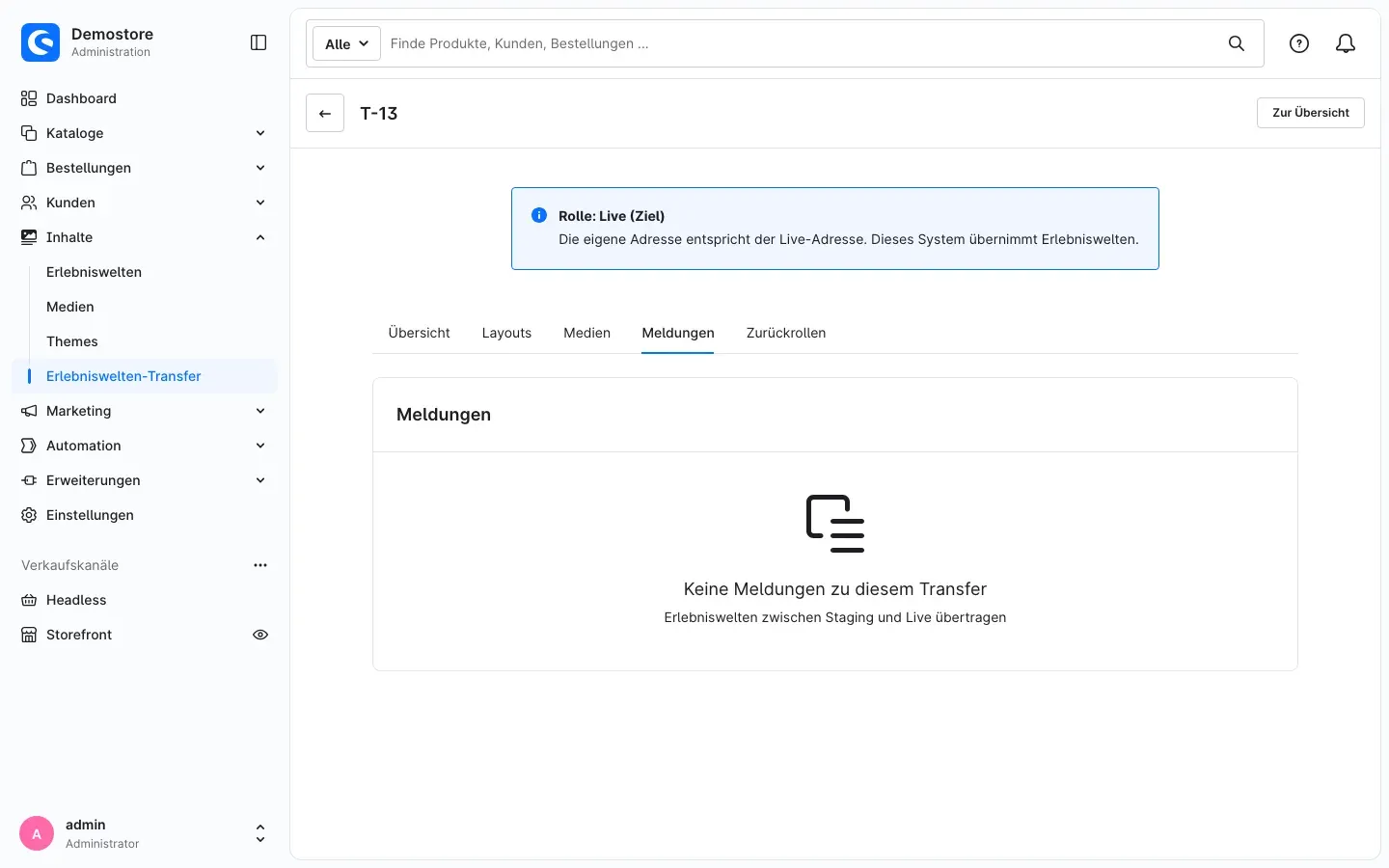Open the Verkaufskanäle options menu
The image size is (1389, 868).
260,565
